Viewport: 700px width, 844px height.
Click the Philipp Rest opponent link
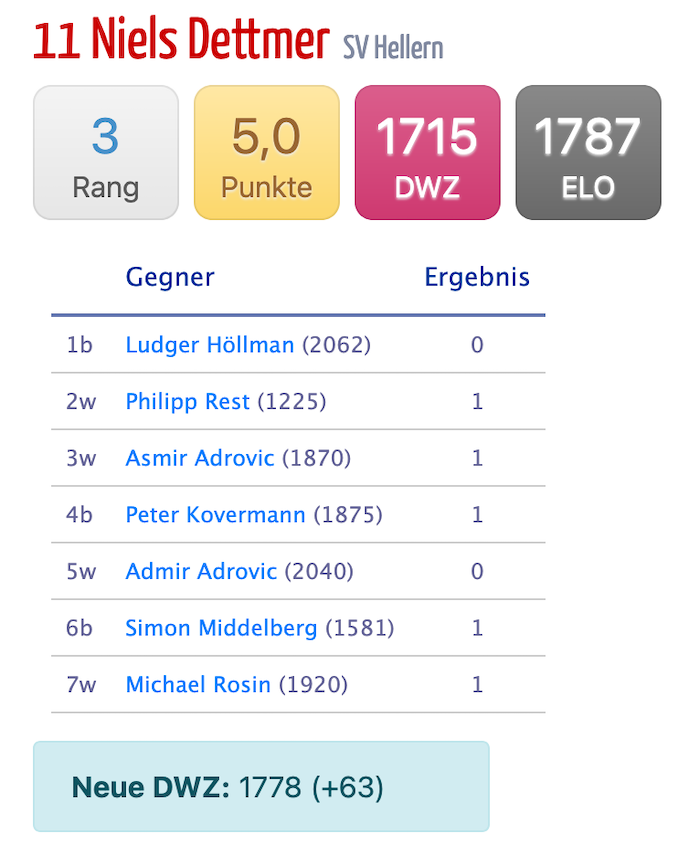pyautogui.click(x=187, y=402)
